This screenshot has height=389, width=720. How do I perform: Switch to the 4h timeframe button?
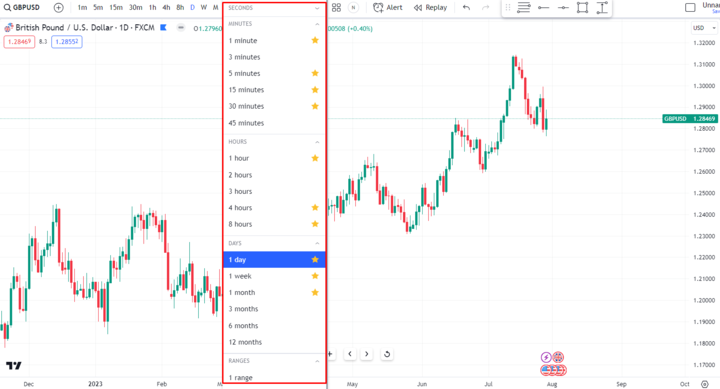pyautogui.click(x=166, y=8)
